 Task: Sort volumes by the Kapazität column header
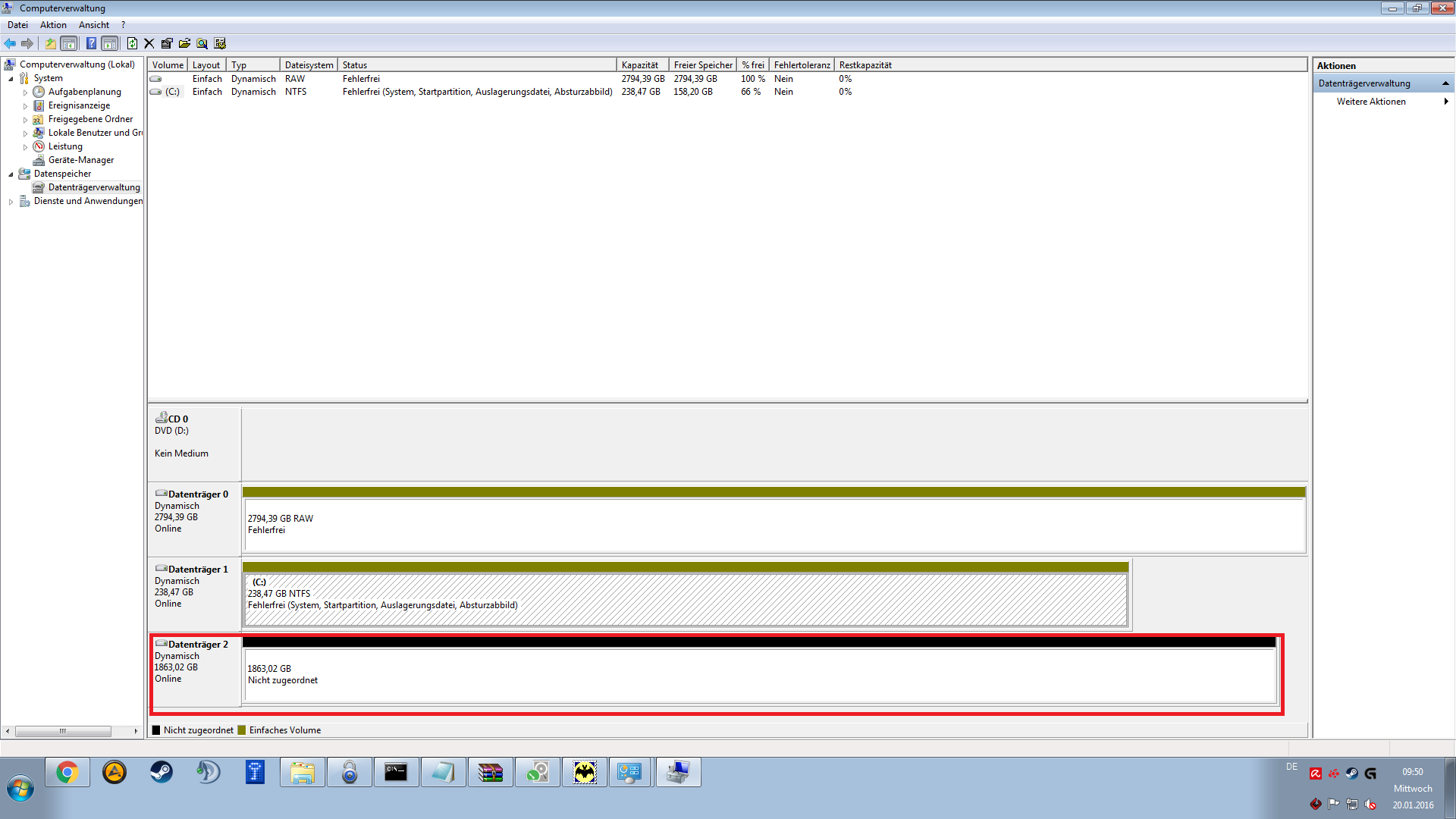click(642, 65)
